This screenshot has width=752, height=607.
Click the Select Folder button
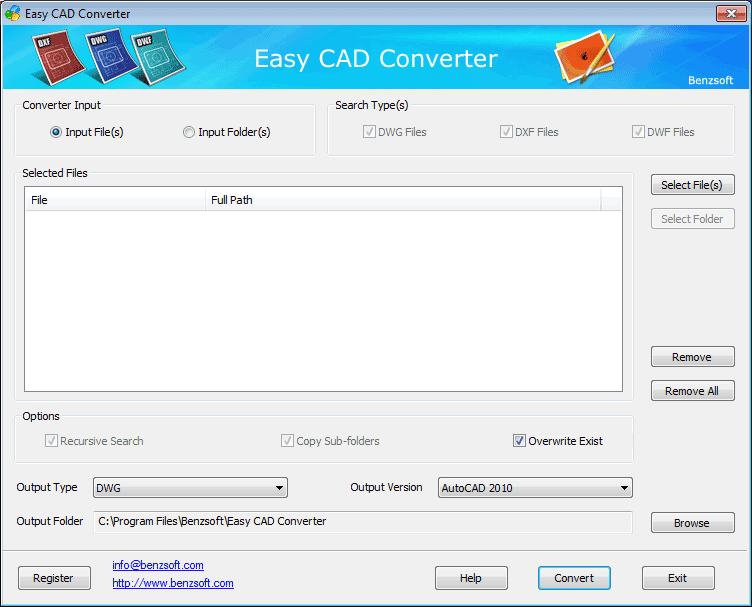(x=693, y=219)
